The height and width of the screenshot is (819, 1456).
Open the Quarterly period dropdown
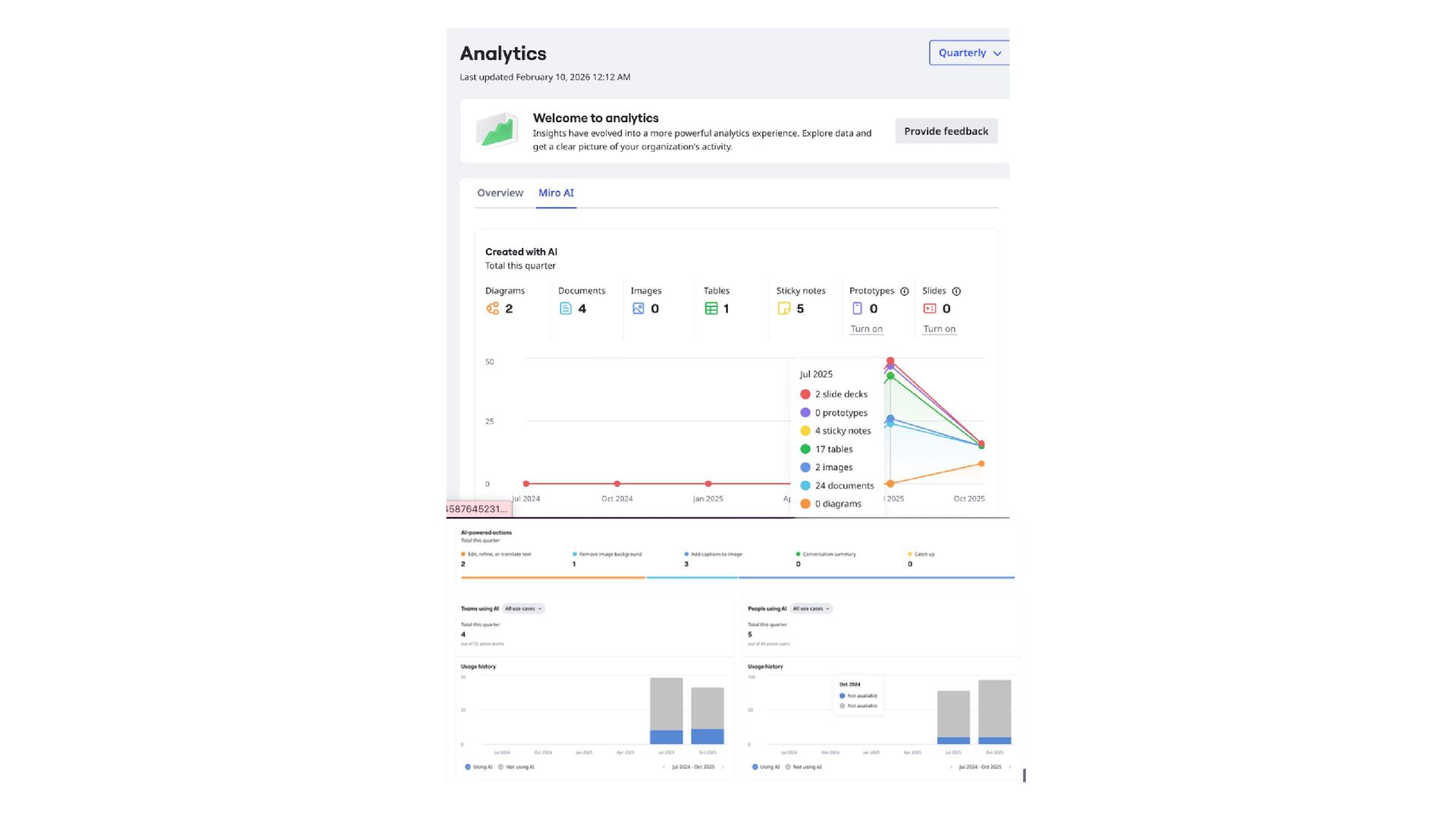[969, 53]
